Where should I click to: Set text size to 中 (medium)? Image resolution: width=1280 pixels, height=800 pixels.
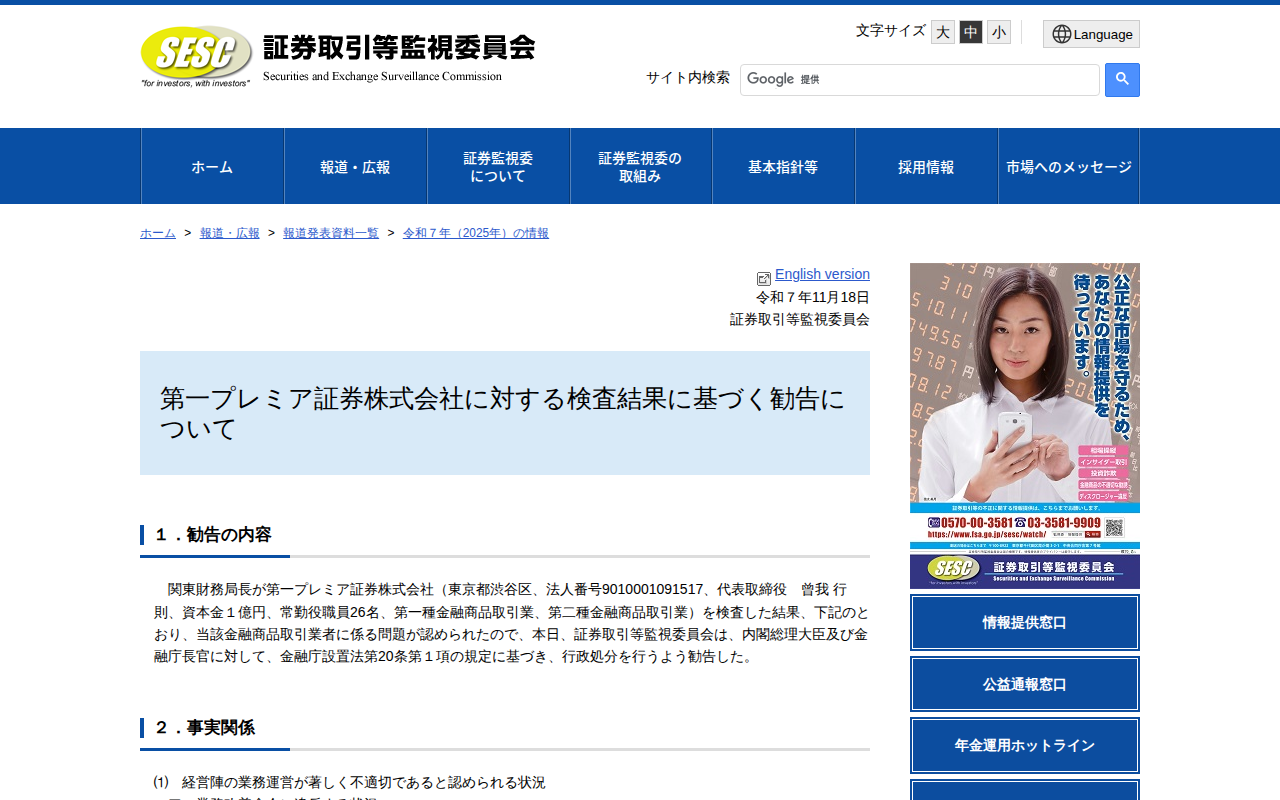pyautogui.click(x=971, y=32)
